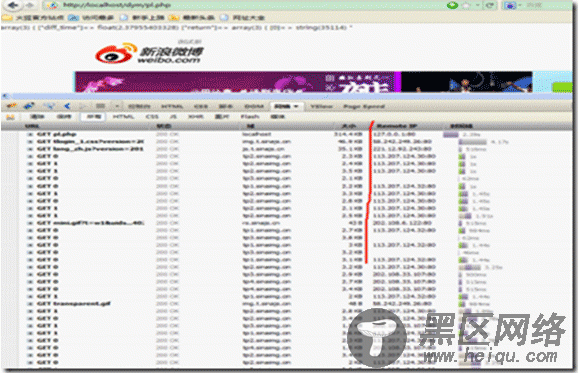Image resolution: width=579 pixels, height=373 pixels.
Task: Open the 新手上路 bookmark
Action: click(142, 17)
